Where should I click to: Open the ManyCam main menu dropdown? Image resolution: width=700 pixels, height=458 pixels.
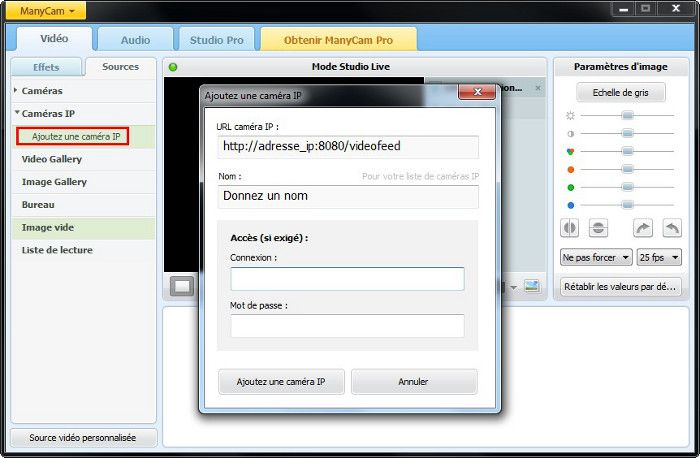(x=47, y=11)
